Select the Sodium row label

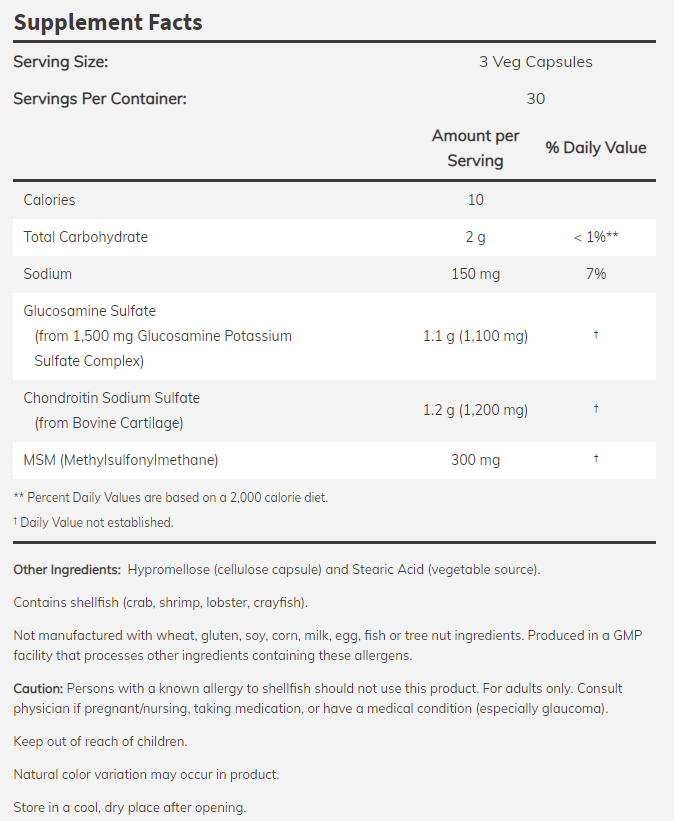(48, 273)
